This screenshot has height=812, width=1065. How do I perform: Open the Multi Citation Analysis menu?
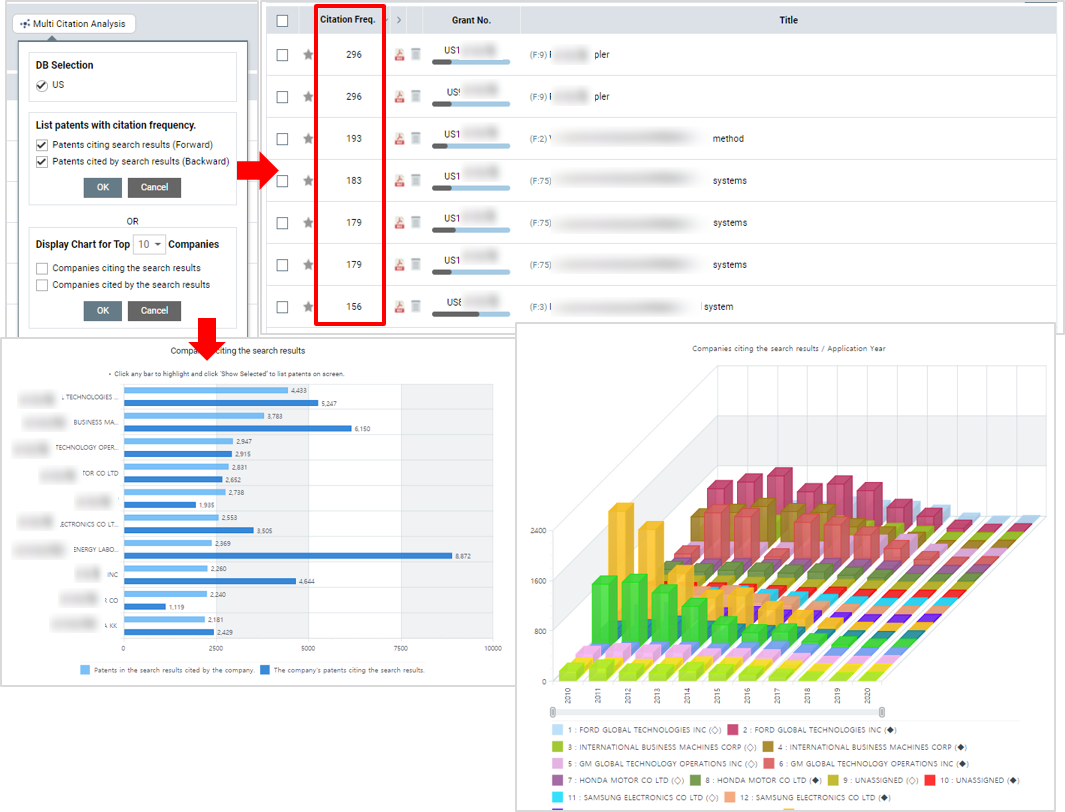click(74, 24)
